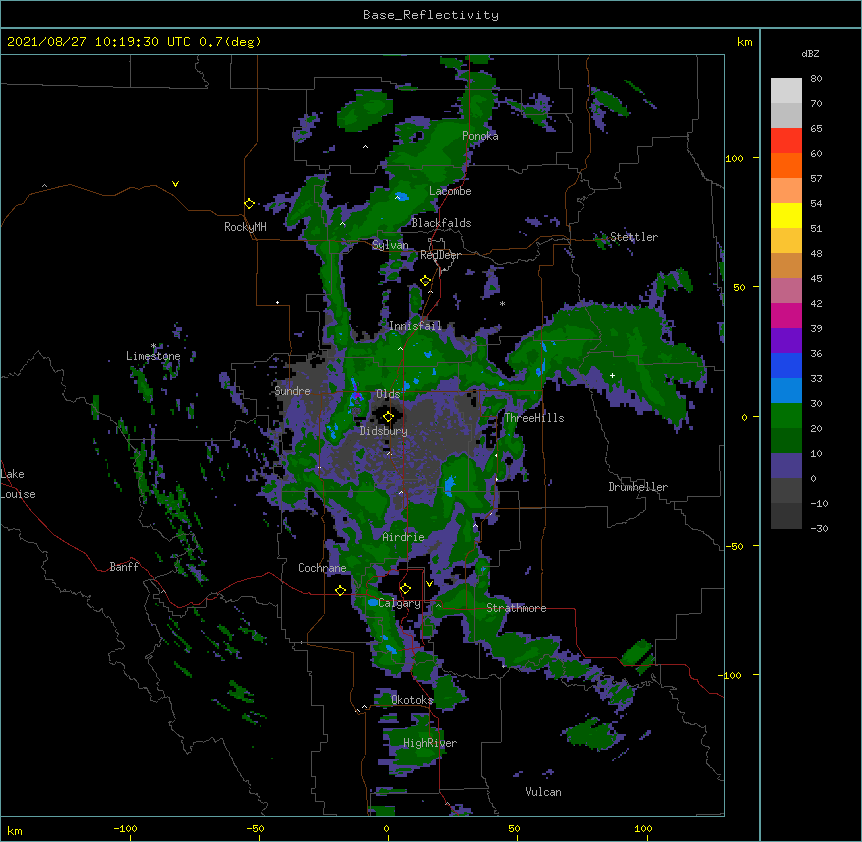This screenshot has height=842, width=862.
Task: Click the Didsbury town label
Action: click(384, 431)
